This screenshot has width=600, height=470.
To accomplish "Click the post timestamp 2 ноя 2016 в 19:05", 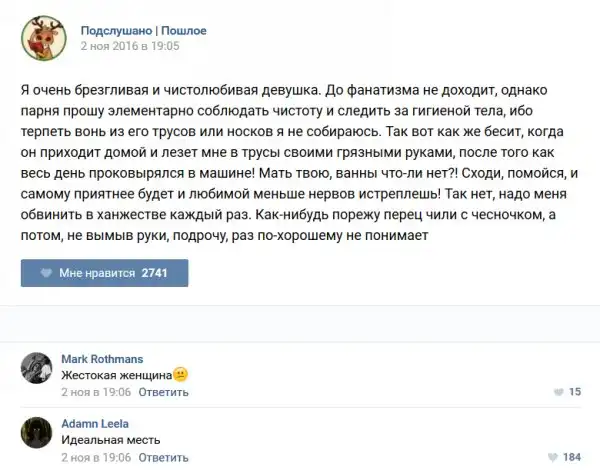I will point(129,47).
